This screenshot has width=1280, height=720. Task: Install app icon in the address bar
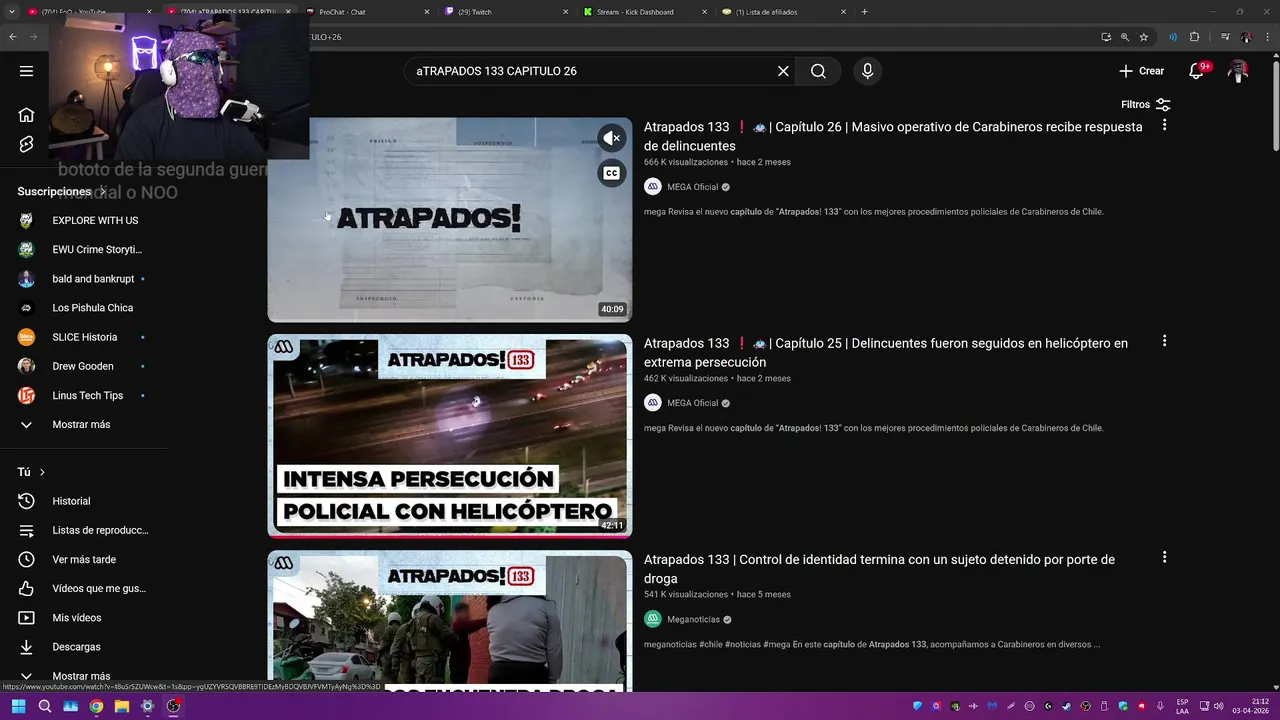pos(1106,37)
